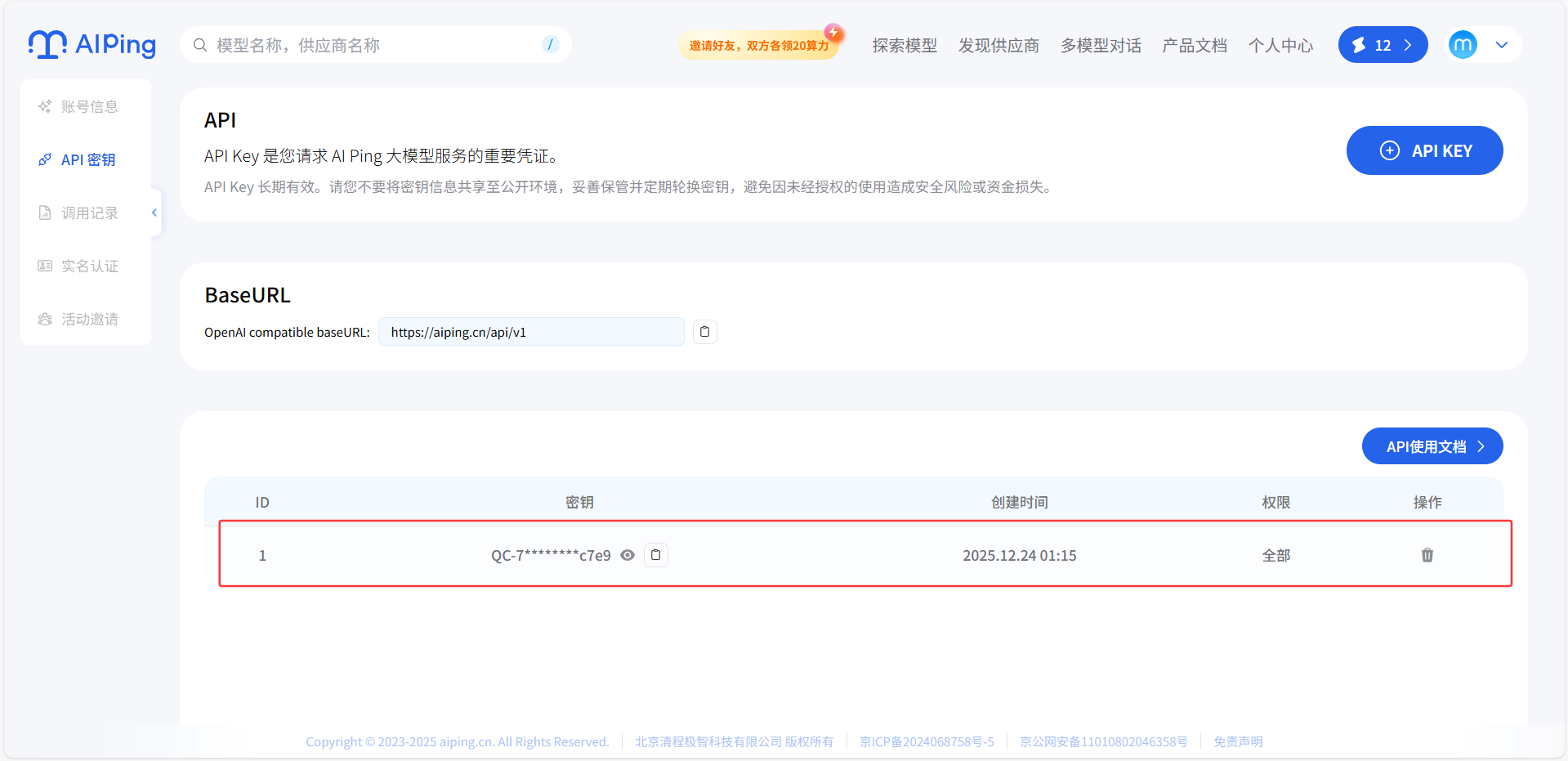Focus the model name search field
The image size is (1568, 761).
coord(376,45)
